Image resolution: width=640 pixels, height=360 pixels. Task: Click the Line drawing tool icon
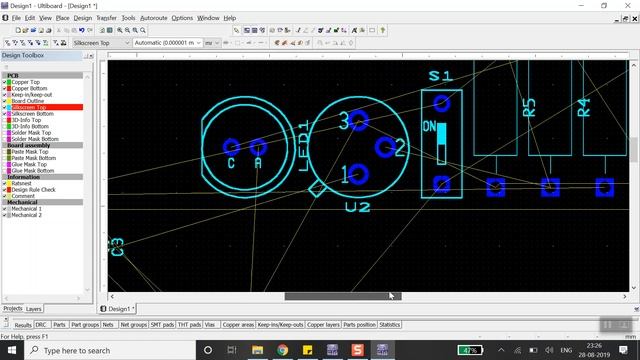(298, 30)
